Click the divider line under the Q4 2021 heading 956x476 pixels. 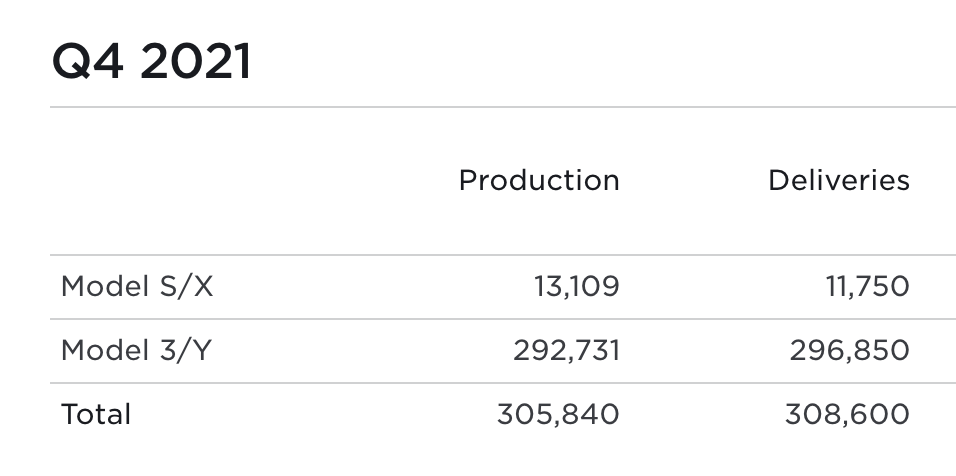(500, 107)
